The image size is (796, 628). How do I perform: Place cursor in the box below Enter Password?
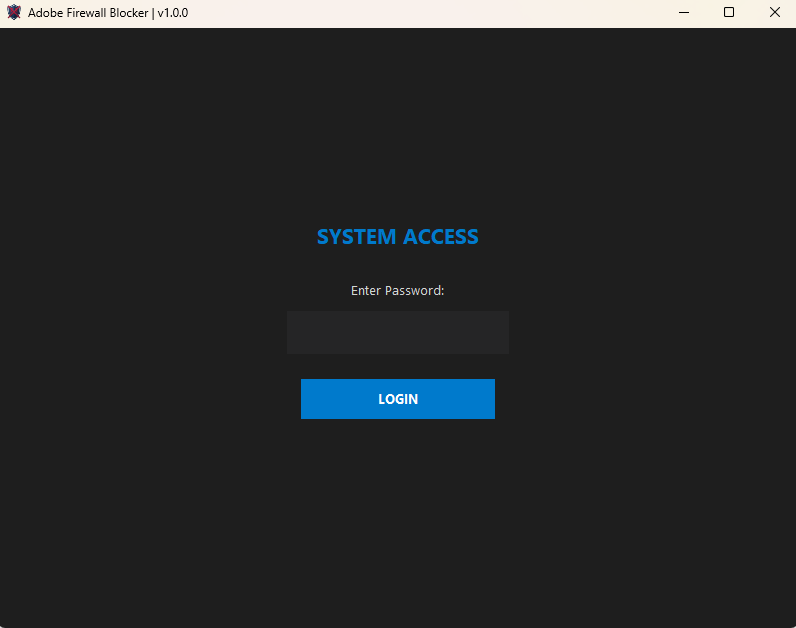[x=397, y=332]
